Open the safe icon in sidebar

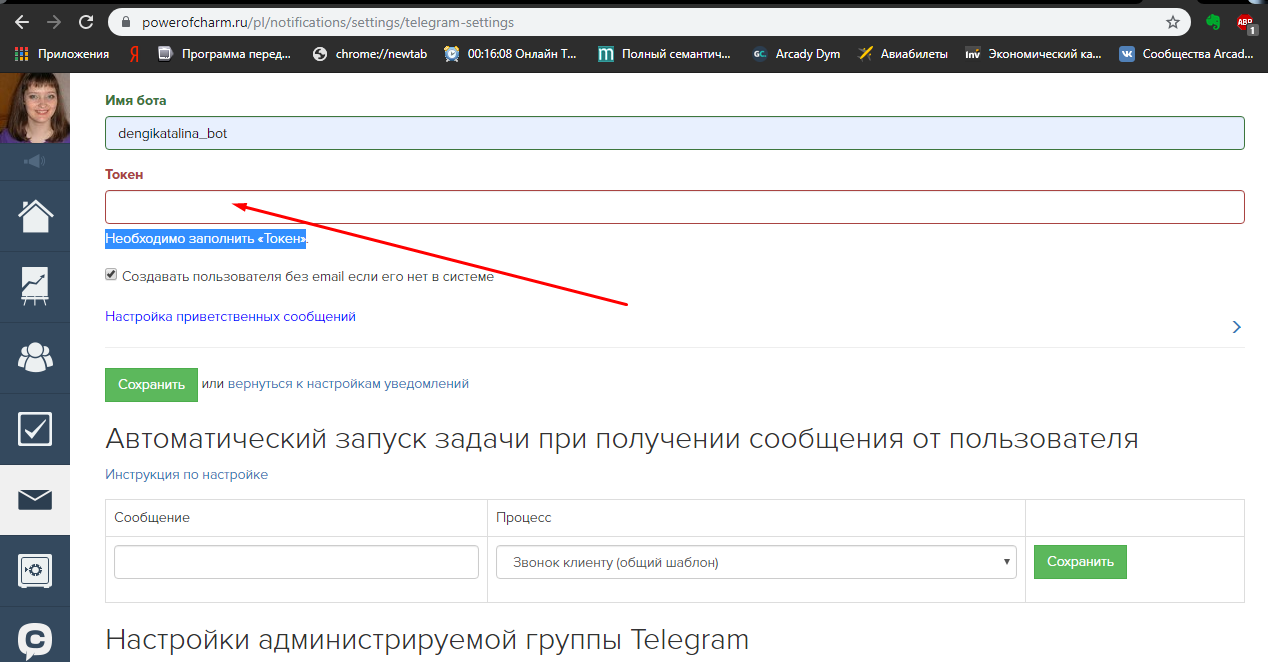coord(35,570)
